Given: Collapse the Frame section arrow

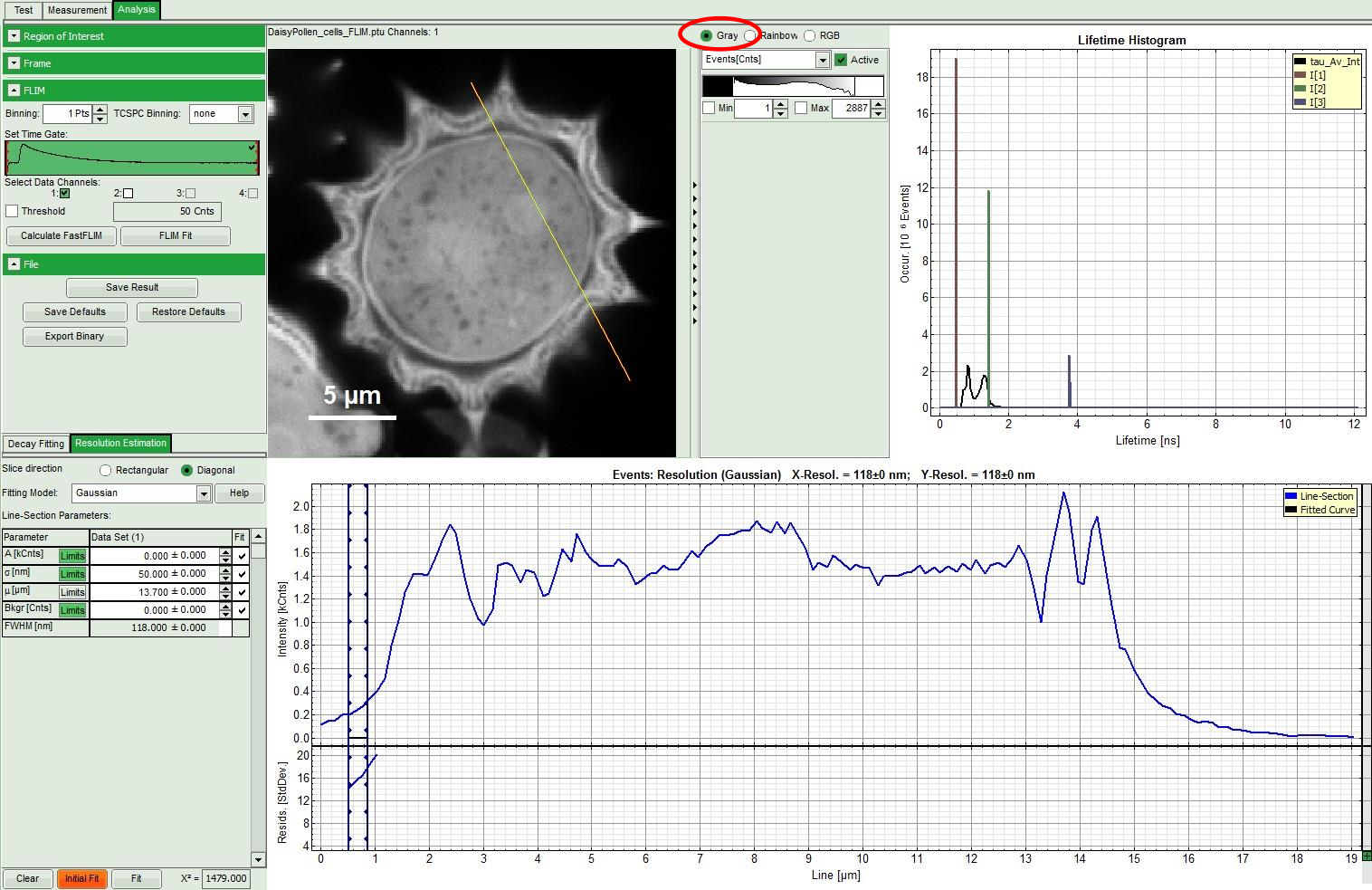Looking at the screenshot, I should click(14, 63).
